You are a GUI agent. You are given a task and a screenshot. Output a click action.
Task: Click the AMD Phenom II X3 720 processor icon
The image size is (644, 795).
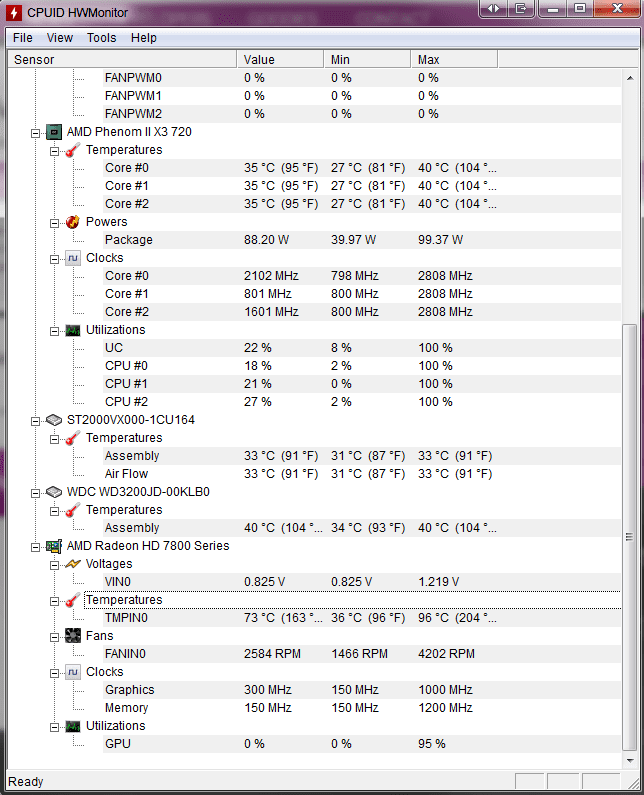[54, 132]
